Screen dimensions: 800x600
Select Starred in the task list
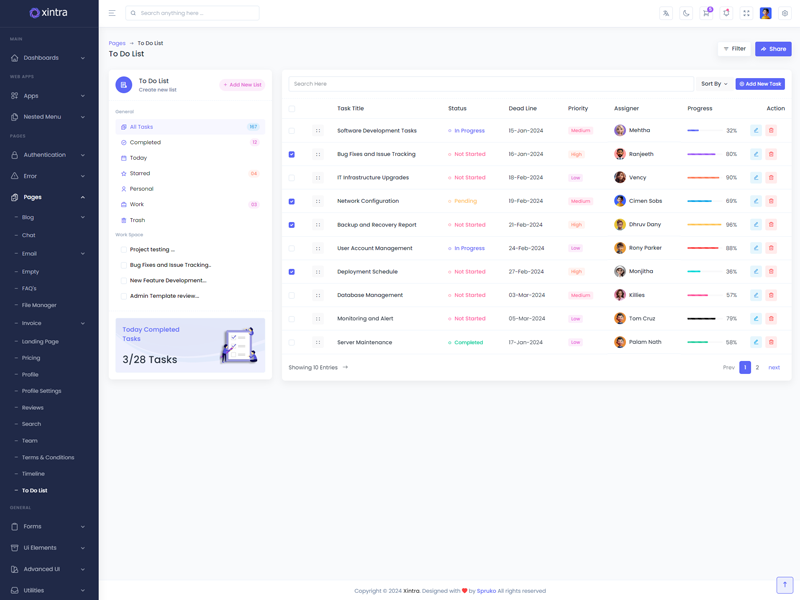(x=140, y=174)
